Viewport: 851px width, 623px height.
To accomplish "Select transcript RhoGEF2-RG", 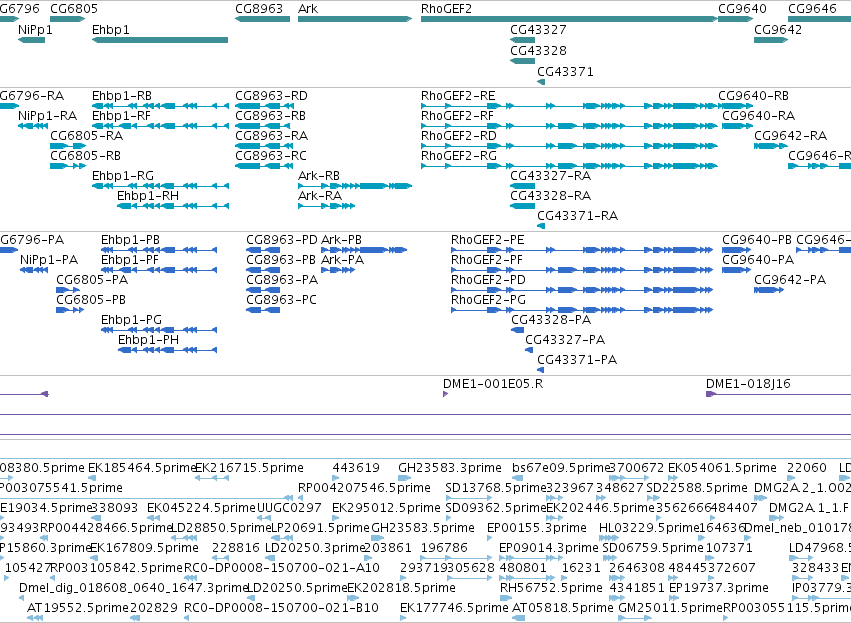I will tap(569, 166).
